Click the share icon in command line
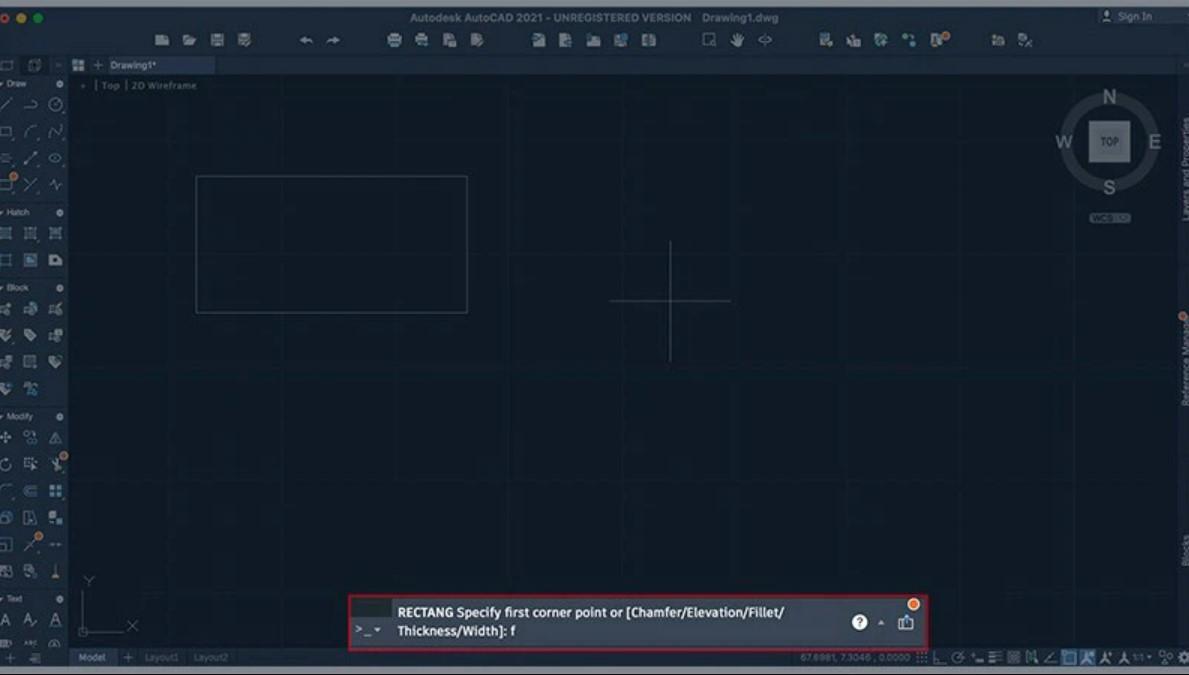The width and height of the screenshot is (1189, 675). (x=905, y=622)
